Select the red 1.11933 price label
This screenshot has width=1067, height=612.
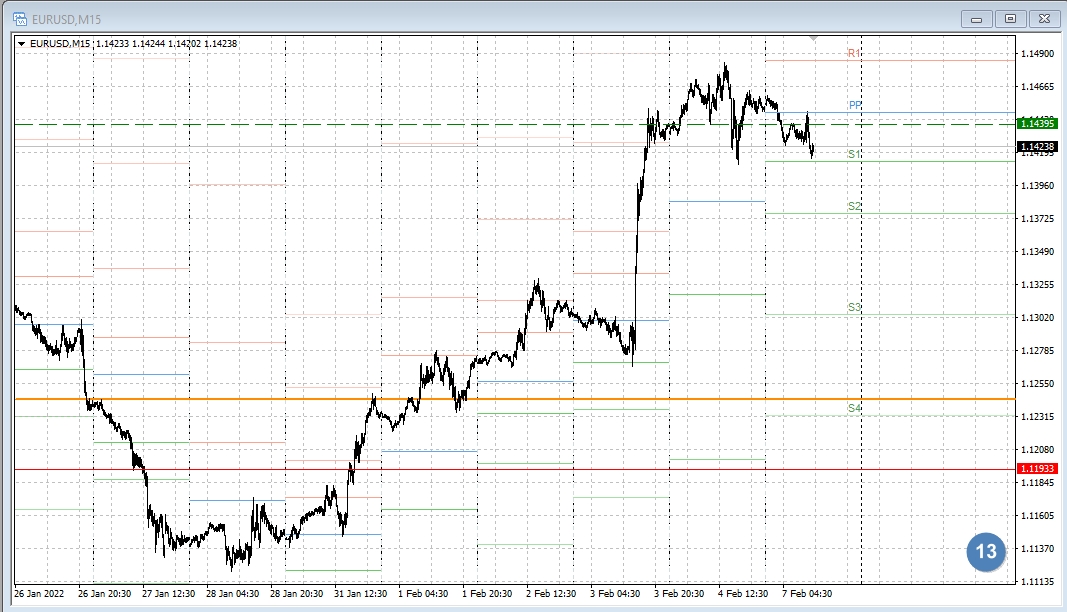1038,469
